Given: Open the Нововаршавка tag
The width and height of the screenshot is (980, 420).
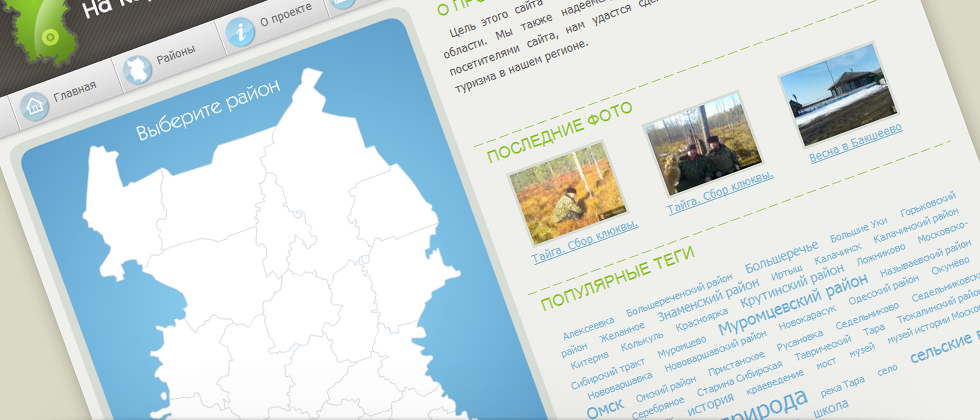Looking at the screenshot, I should (x=620, y=386).
